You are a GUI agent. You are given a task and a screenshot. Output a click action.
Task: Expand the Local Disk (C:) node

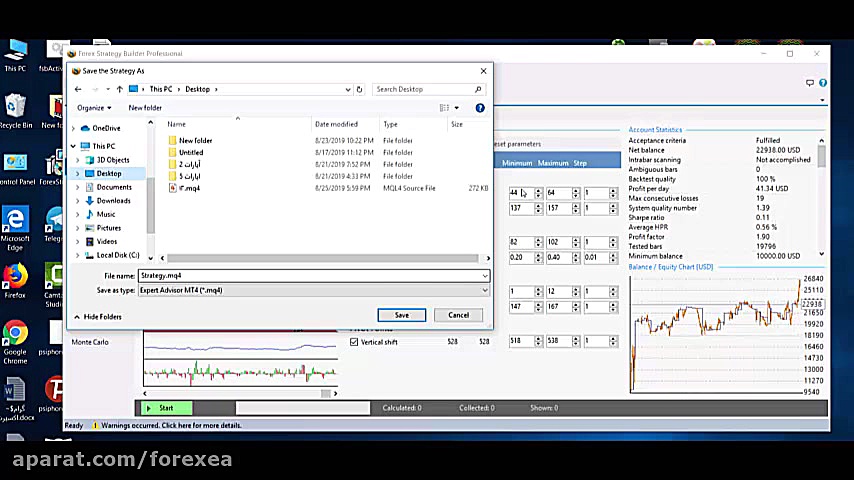point(77,255)
